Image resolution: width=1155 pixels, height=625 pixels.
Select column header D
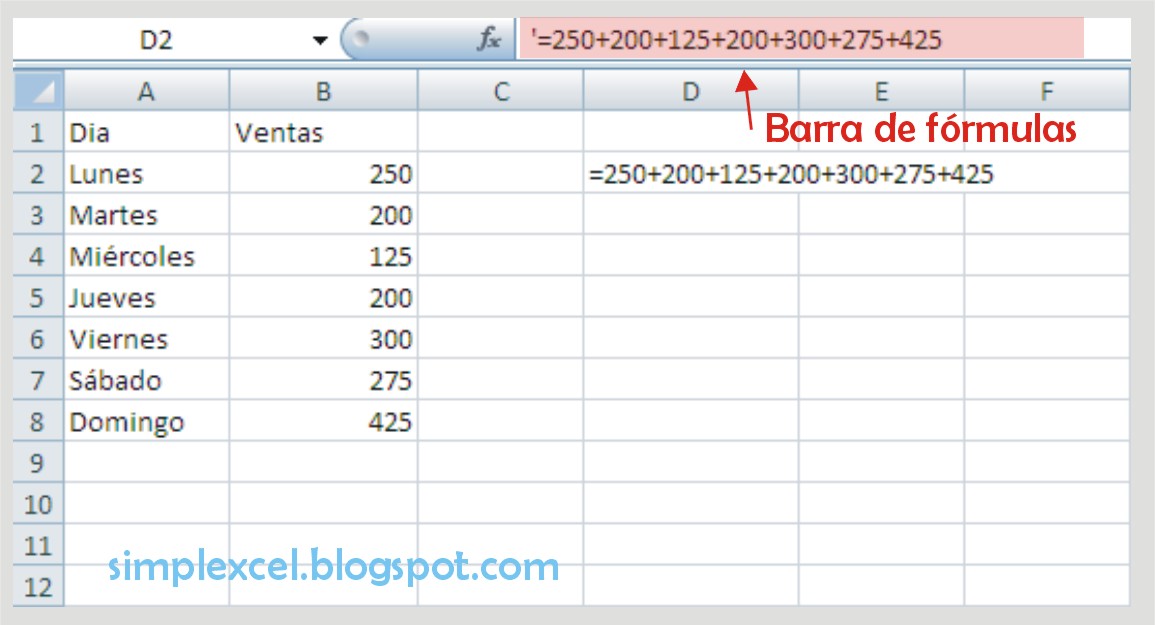point(690,91)
